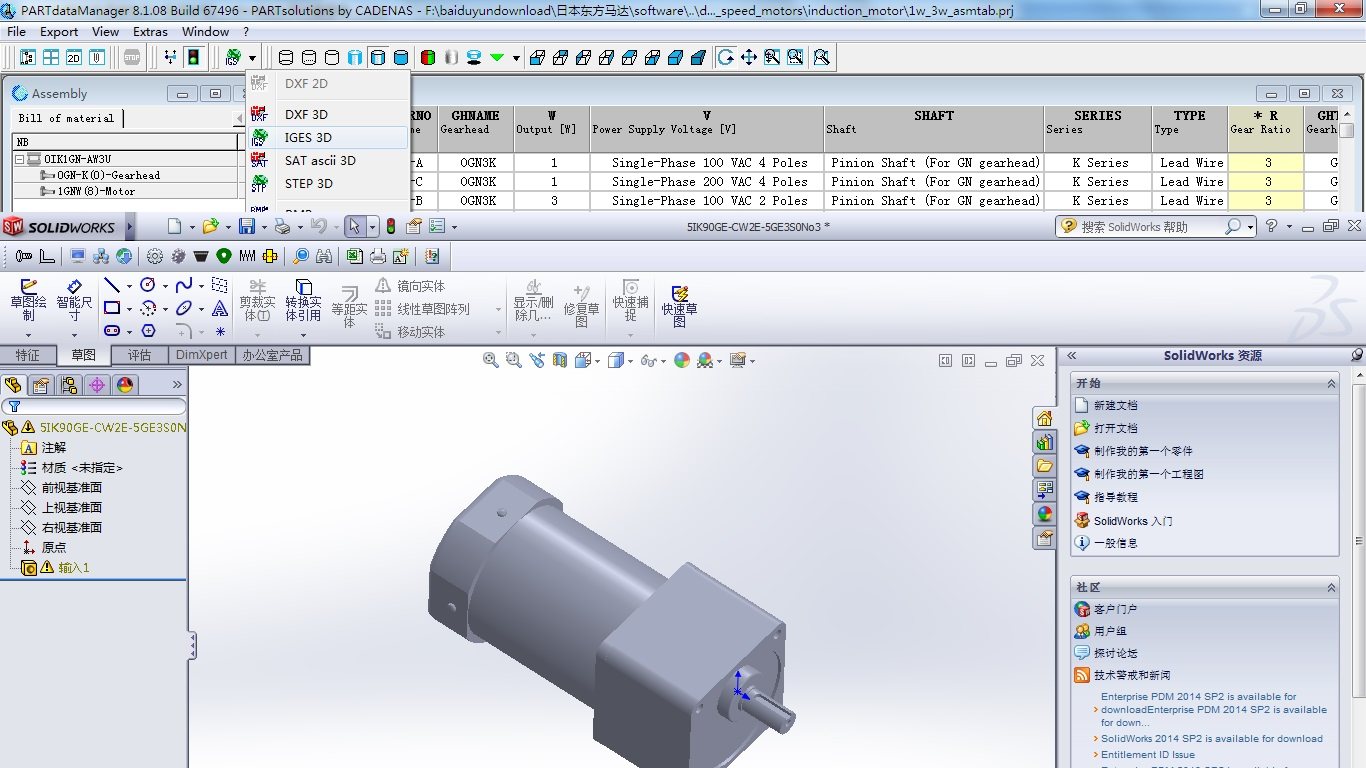1366x768 pixels.
Task: Select the polygon sketch tool
Action: pos(148,330)
